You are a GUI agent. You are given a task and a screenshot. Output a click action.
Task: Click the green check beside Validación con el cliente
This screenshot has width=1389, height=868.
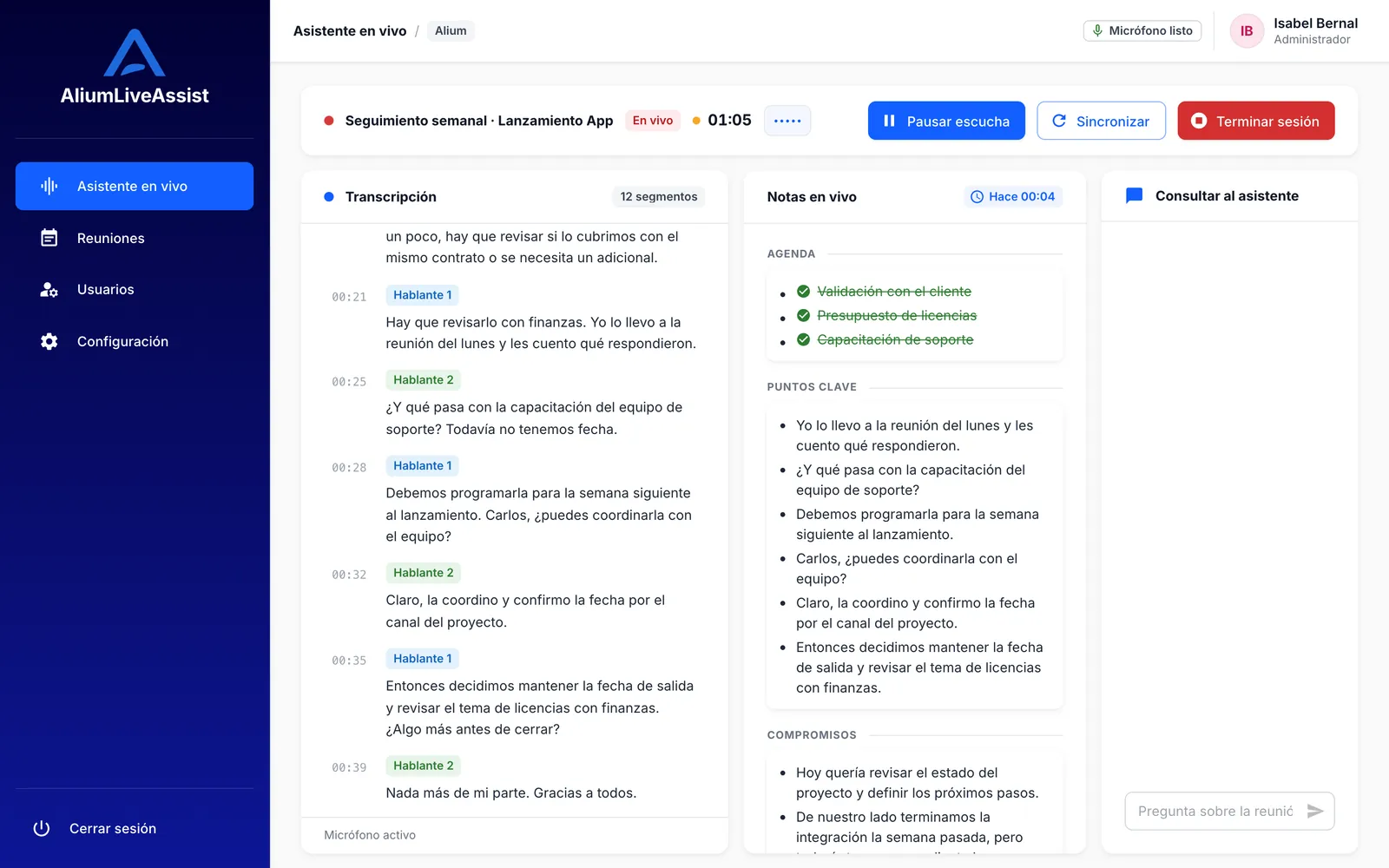[804, 292]
